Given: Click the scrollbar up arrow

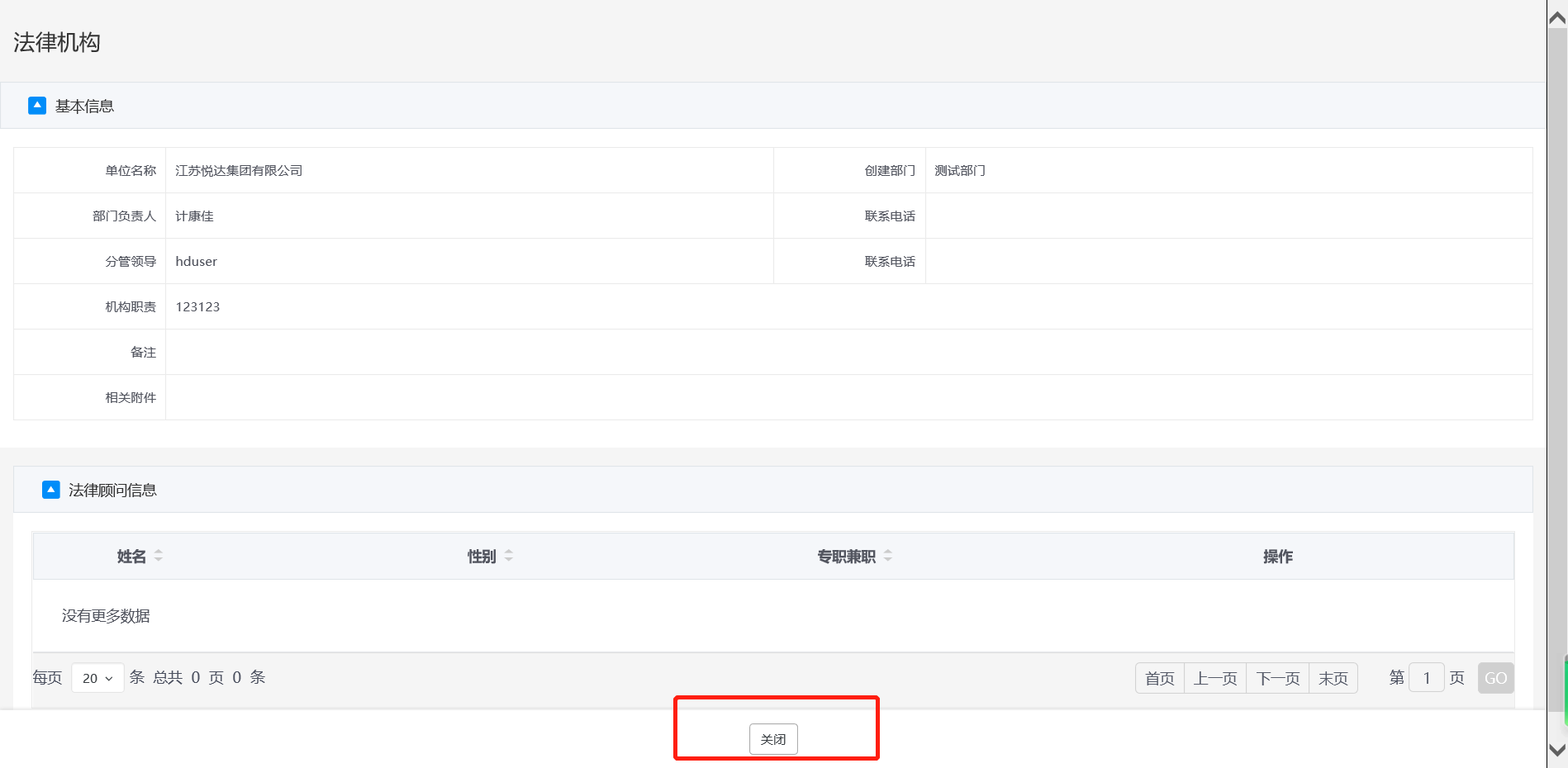Looking at the screenshot, I should pyautogui.click(x=1557, y=17).
